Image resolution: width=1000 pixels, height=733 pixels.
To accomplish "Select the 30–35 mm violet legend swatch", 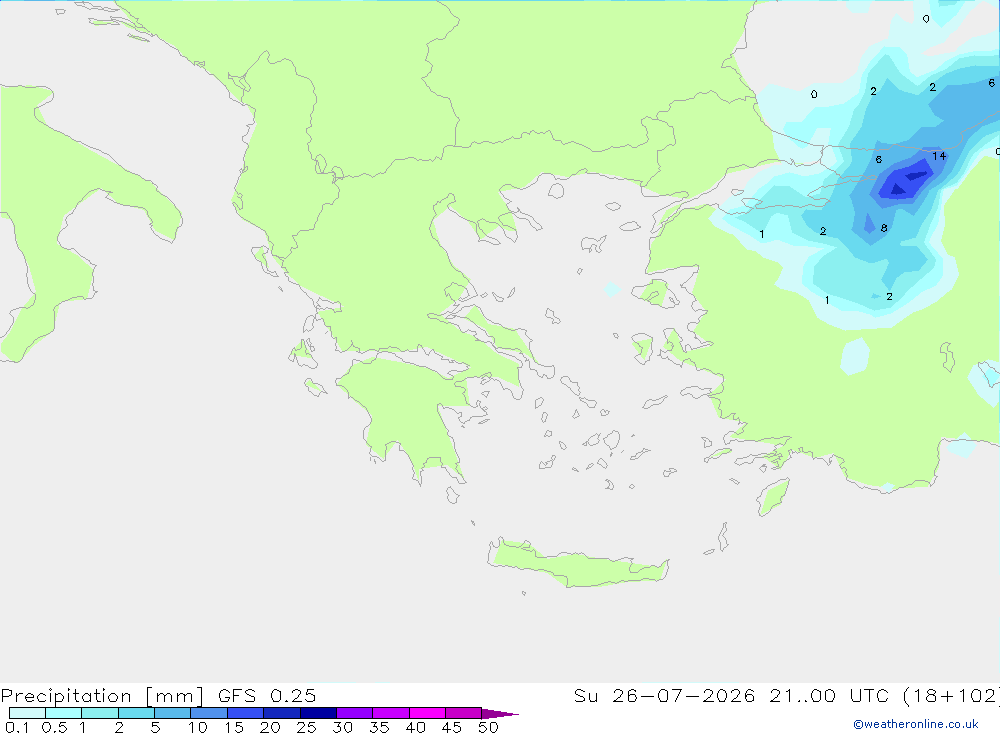I will point(355,713).
